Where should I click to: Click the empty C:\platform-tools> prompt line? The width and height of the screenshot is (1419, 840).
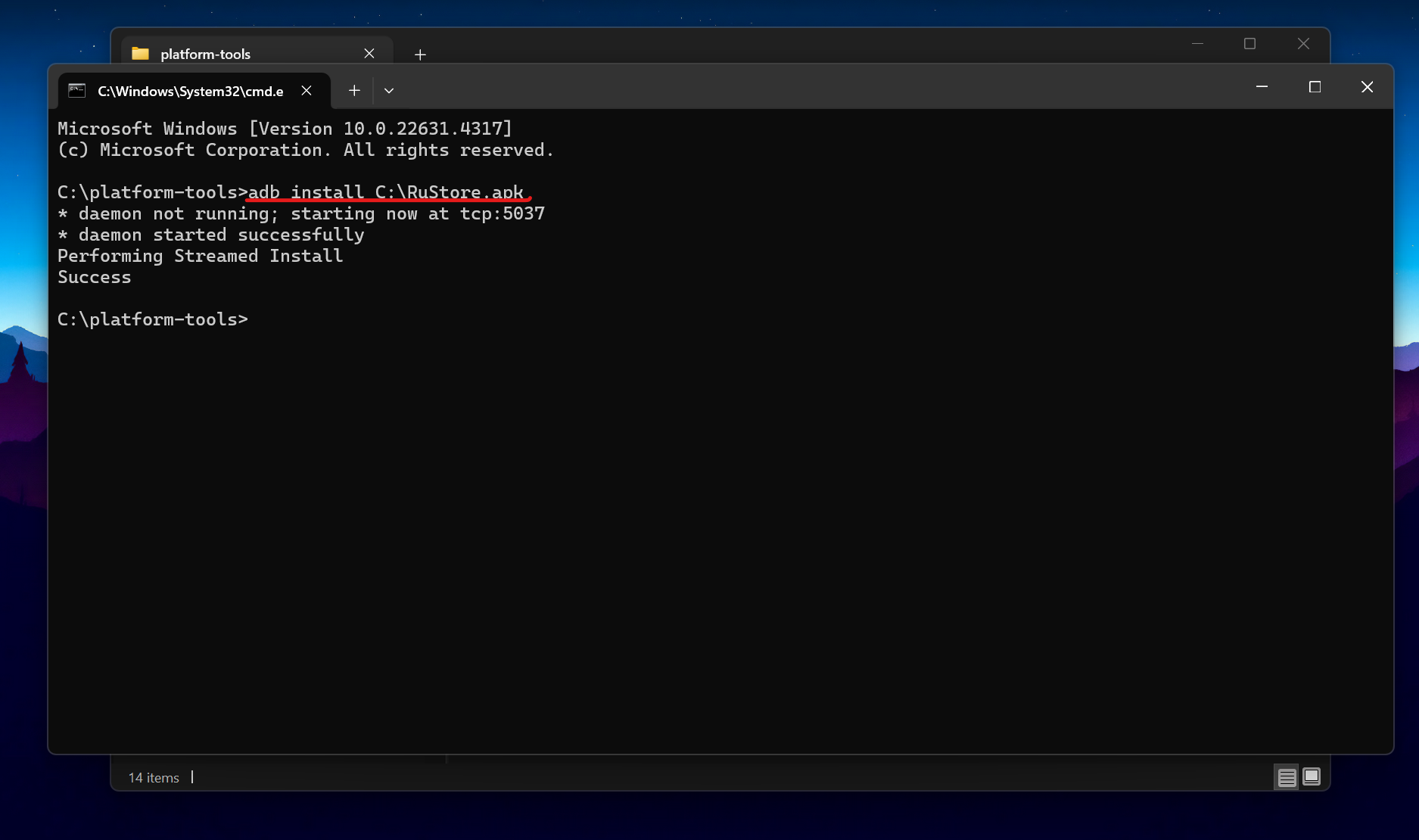click(153, 319)
